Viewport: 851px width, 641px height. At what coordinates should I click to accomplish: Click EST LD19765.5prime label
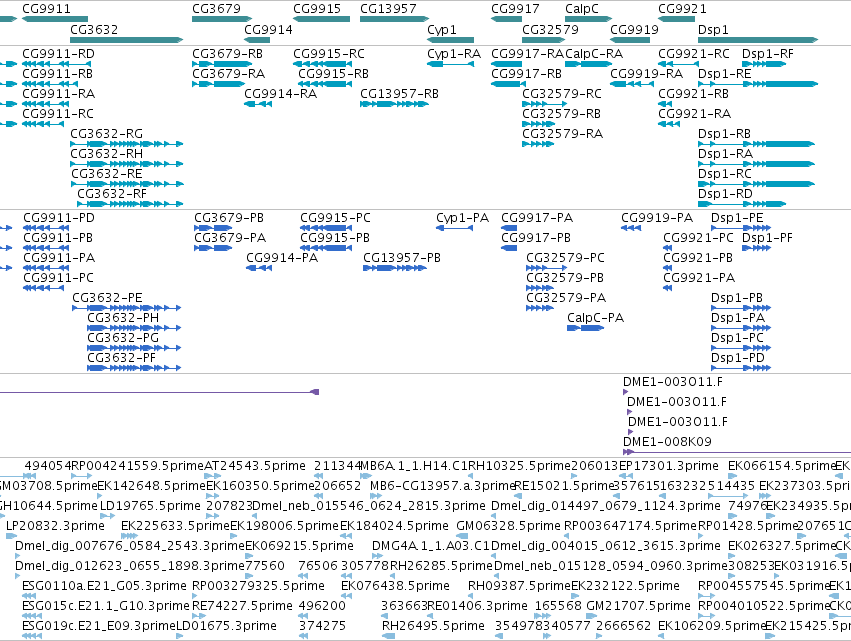coord(150,505)
